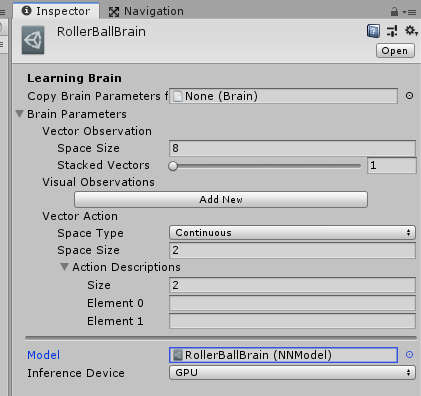
Task: Edit the Stacked Vectors value box
Action: (392, 165)
